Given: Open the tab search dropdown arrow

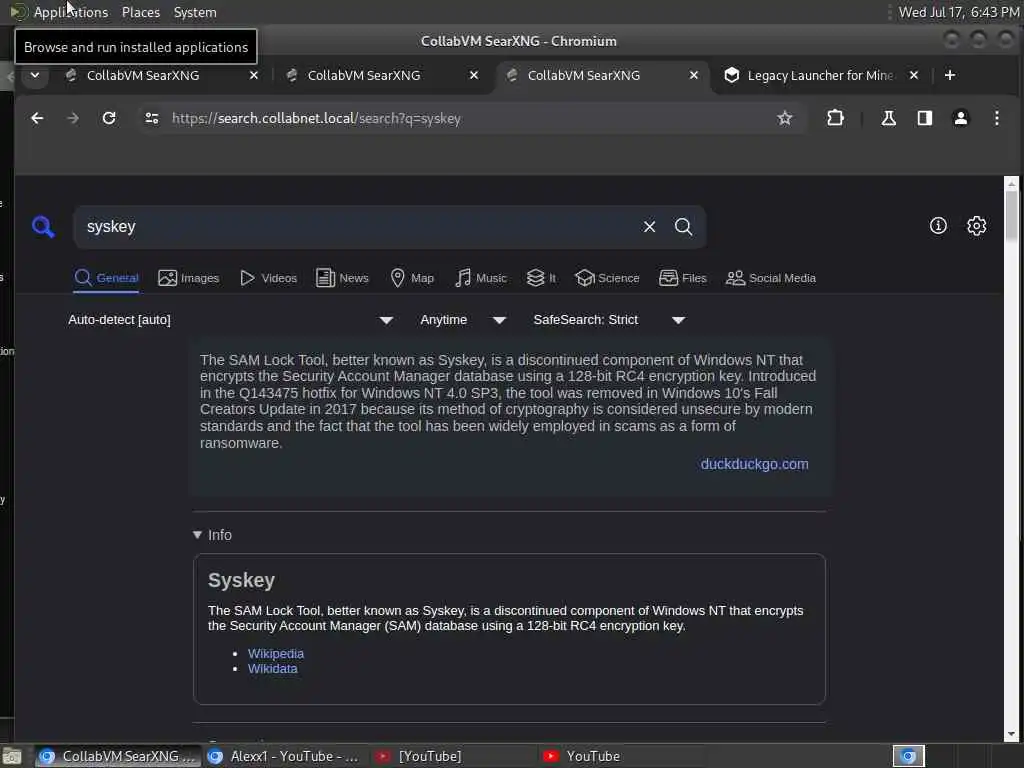Looking at the screenshot, I should [x=35, y=75].
